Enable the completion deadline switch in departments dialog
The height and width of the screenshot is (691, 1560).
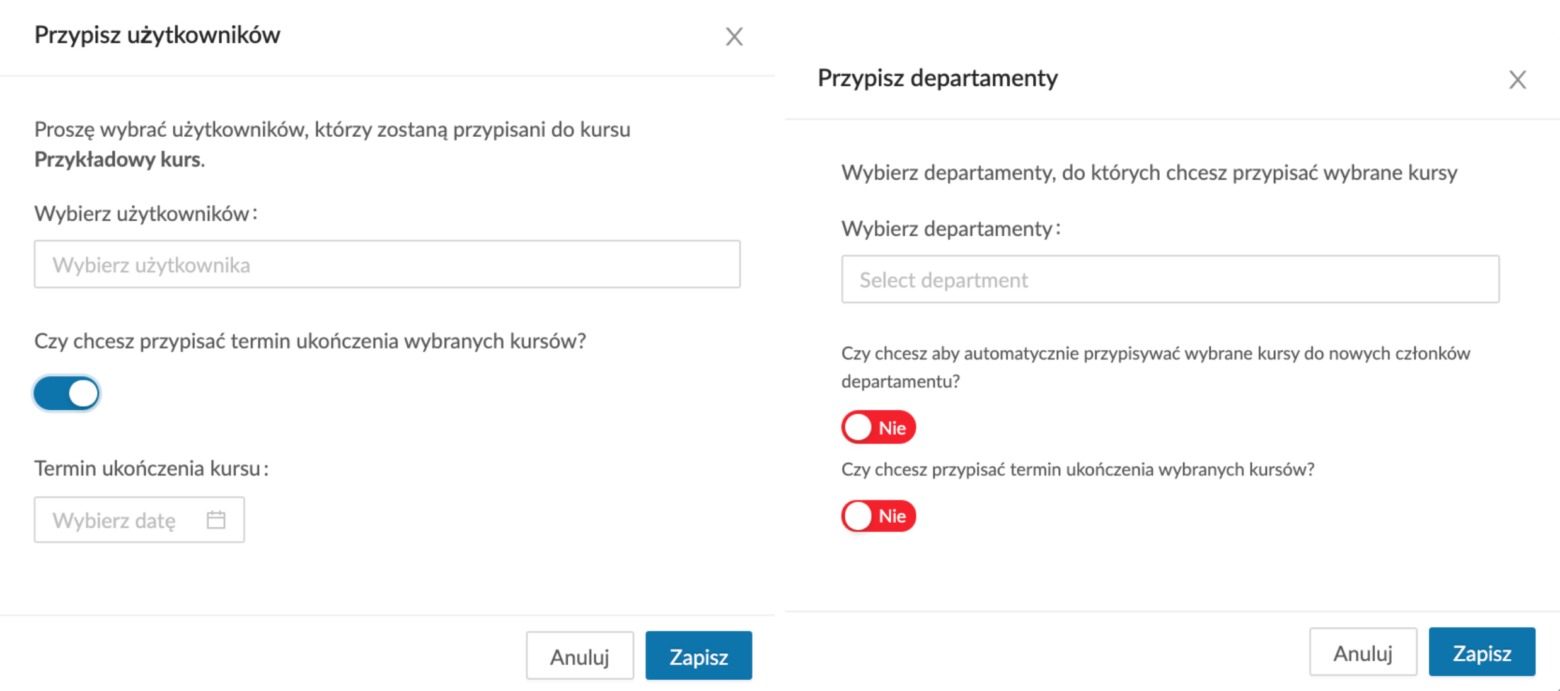tap(878, 516)
